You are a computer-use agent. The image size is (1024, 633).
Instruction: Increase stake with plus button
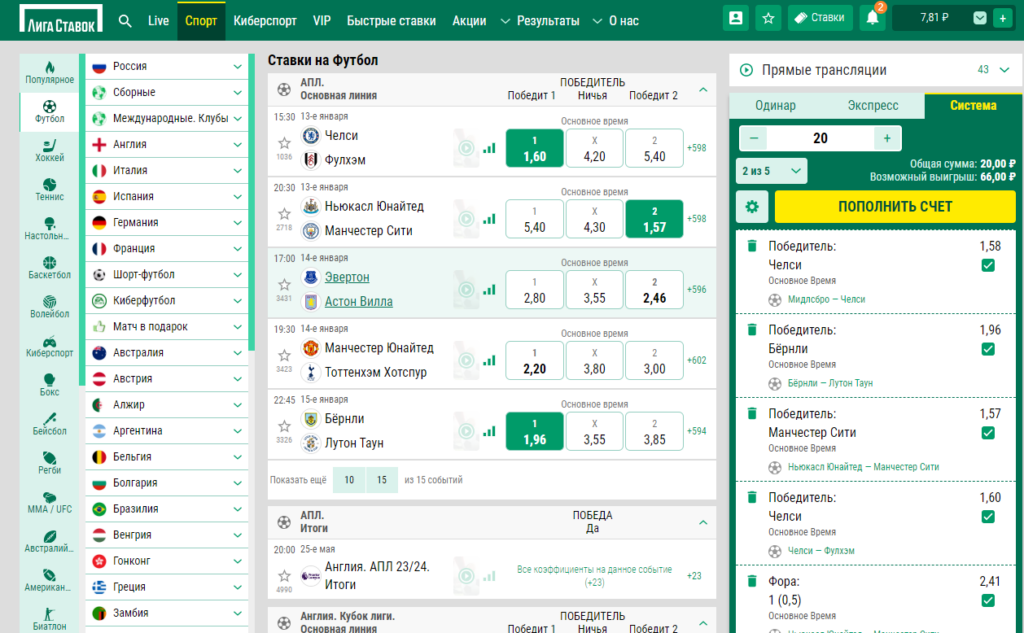pos(887,138)
